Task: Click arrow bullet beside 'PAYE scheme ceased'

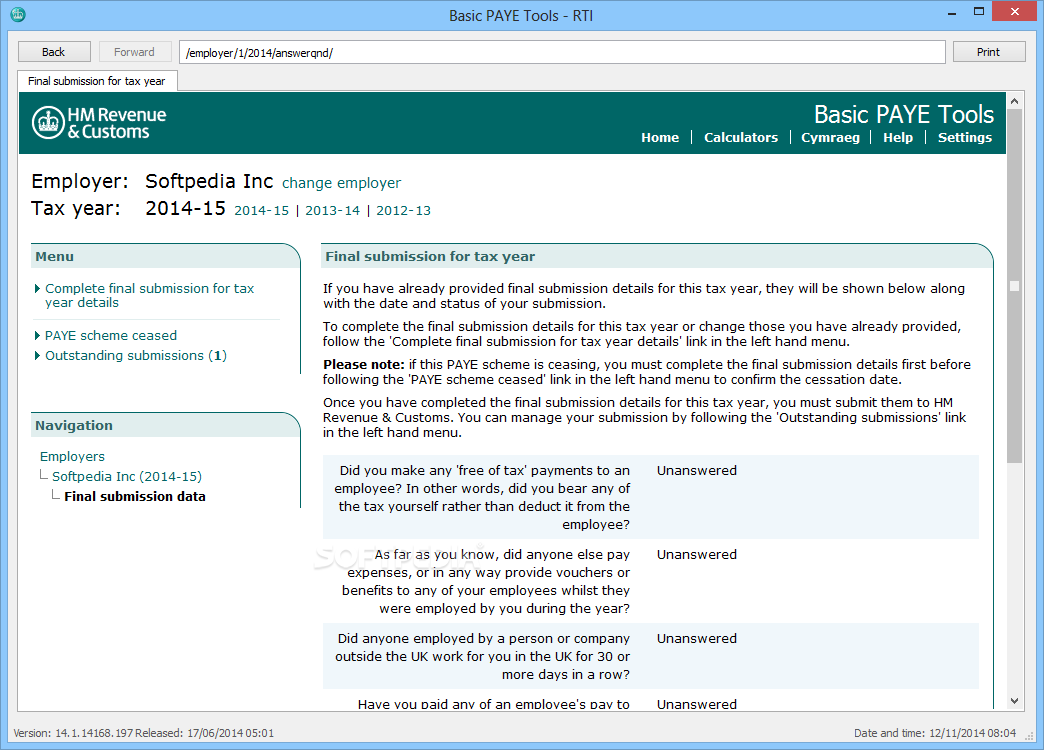Action: pos(37,335)
